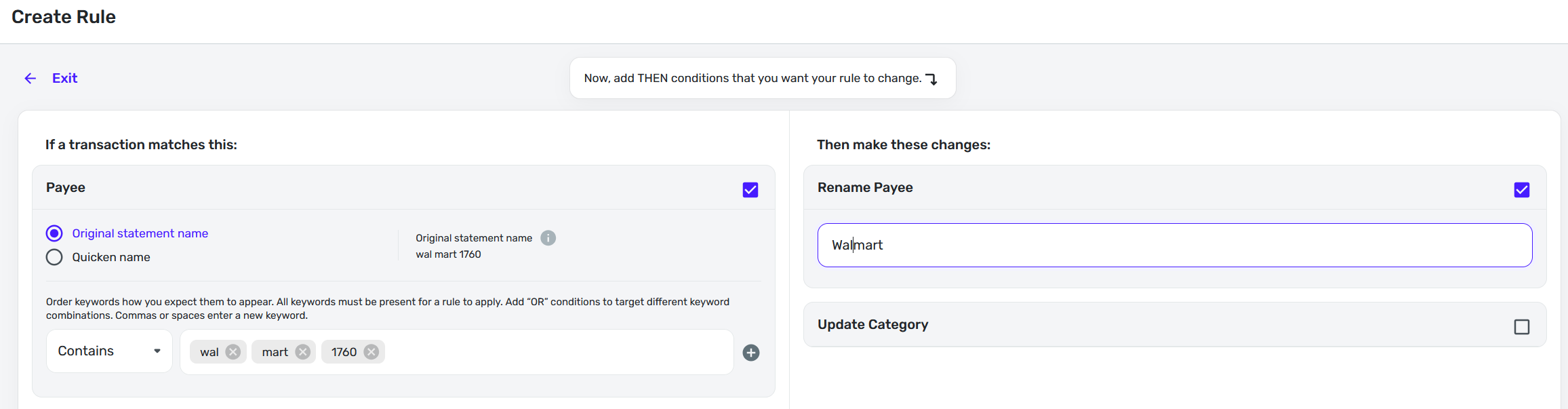
Task: Exit the Create Rule screen
Action: (x=64, y=79)
